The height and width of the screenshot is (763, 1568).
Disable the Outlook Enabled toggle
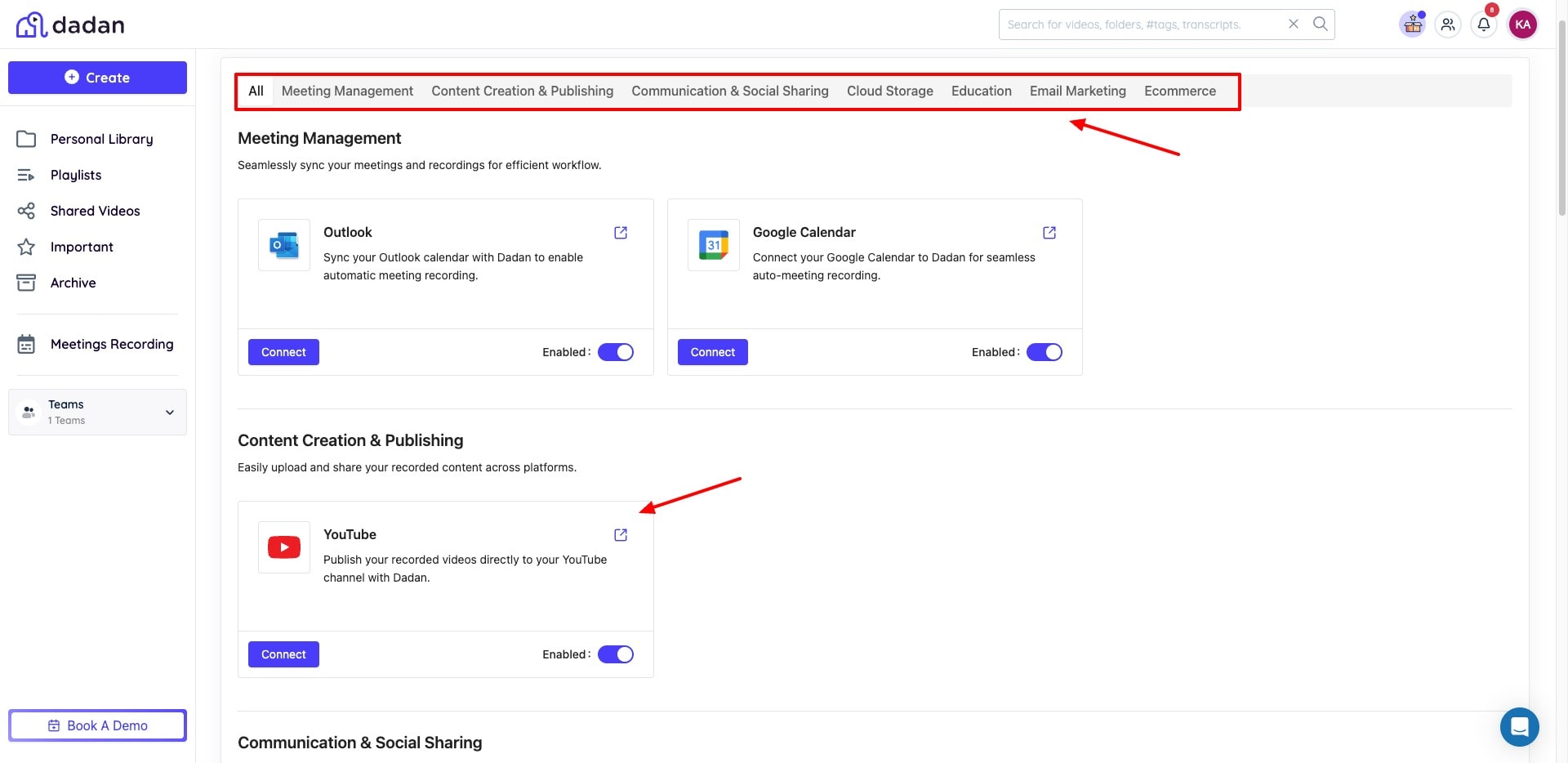(x=616, y=352)
